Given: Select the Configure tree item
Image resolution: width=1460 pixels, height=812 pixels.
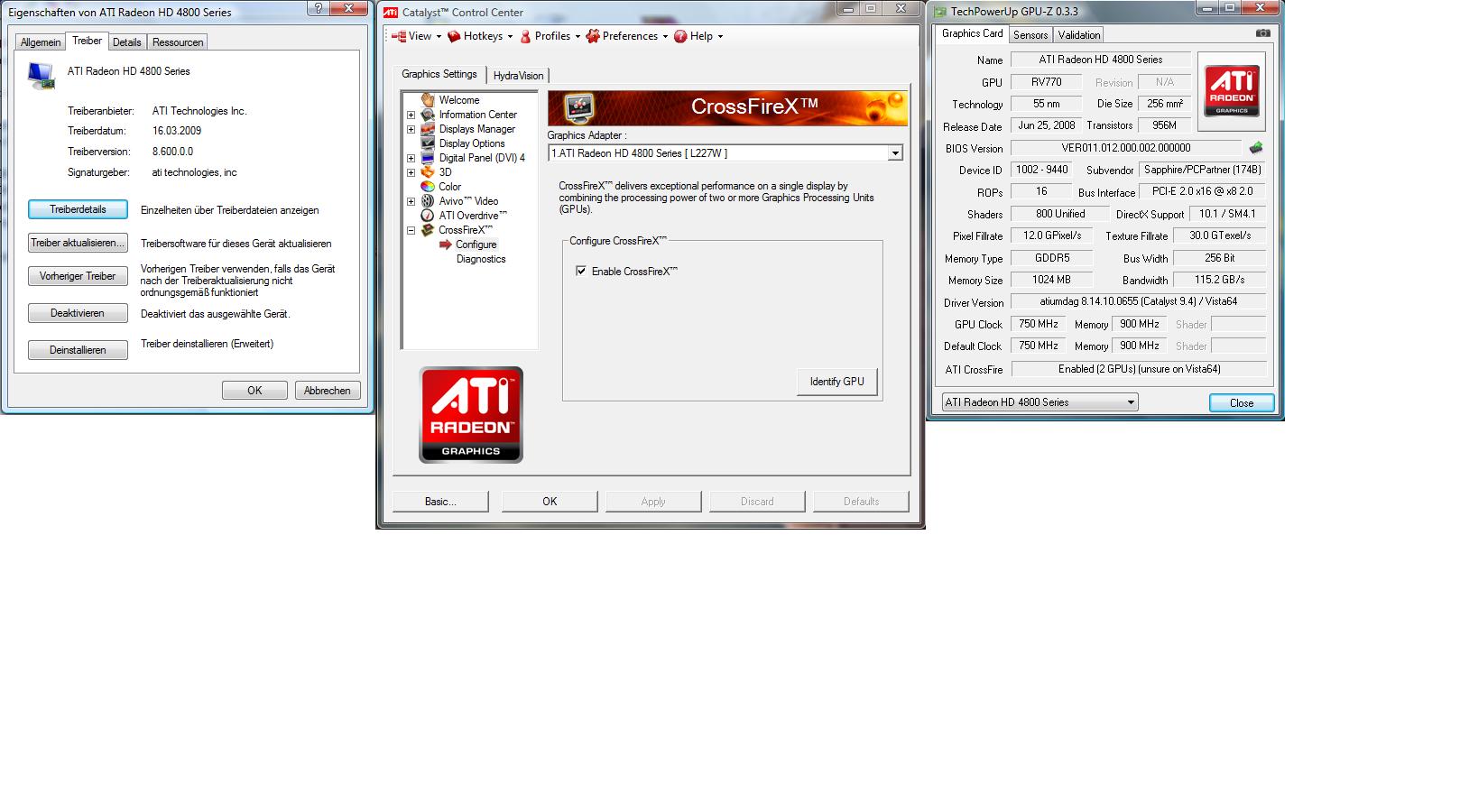Looking at the screenshot, I should pyautogui.click(x=476, y=245).
